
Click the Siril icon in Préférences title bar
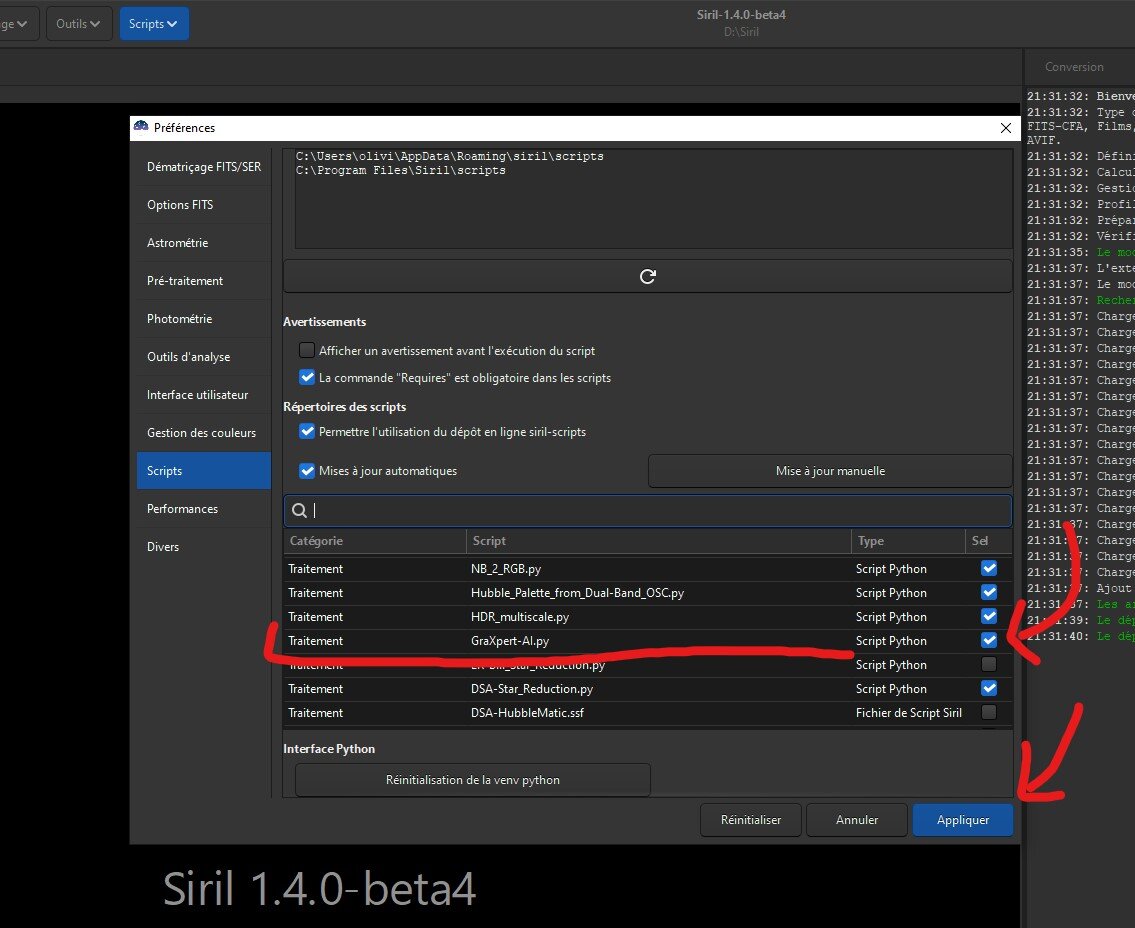click(141, 127)
